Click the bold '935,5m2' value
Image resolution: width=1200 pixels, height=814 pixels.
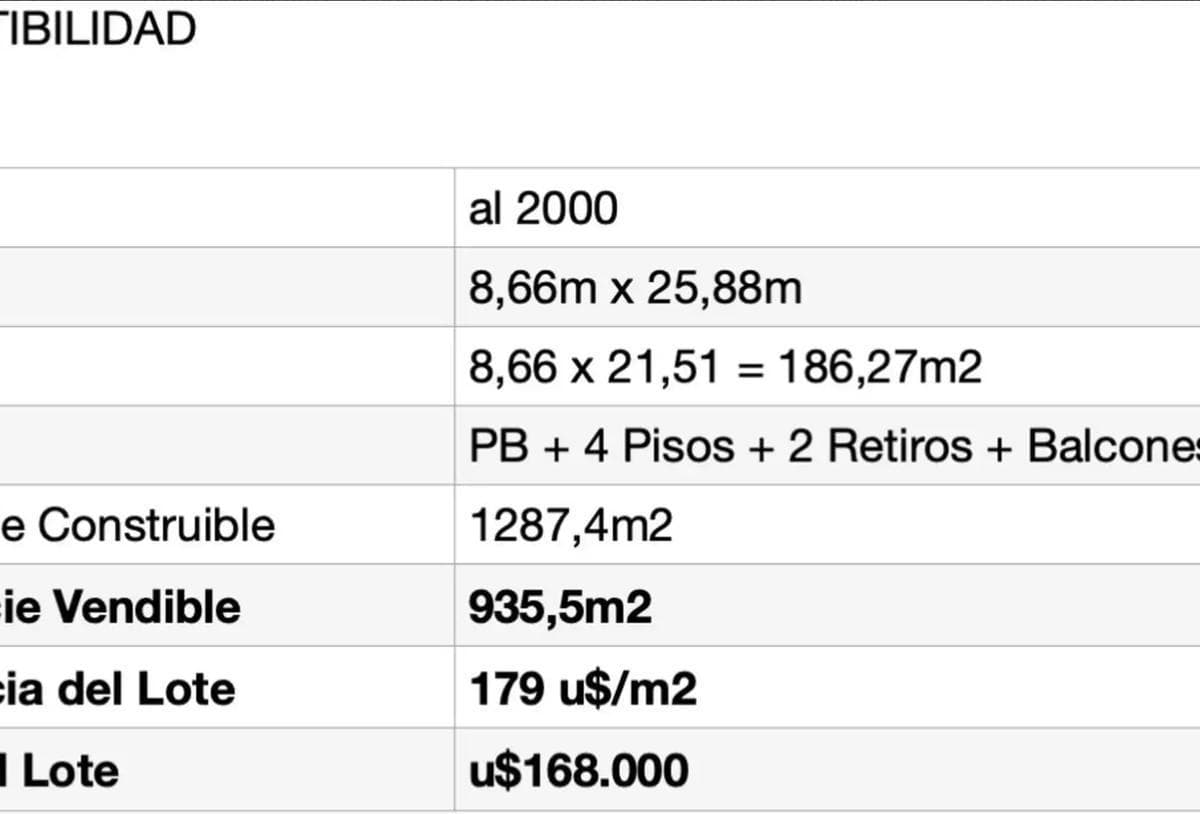[560, 607]
